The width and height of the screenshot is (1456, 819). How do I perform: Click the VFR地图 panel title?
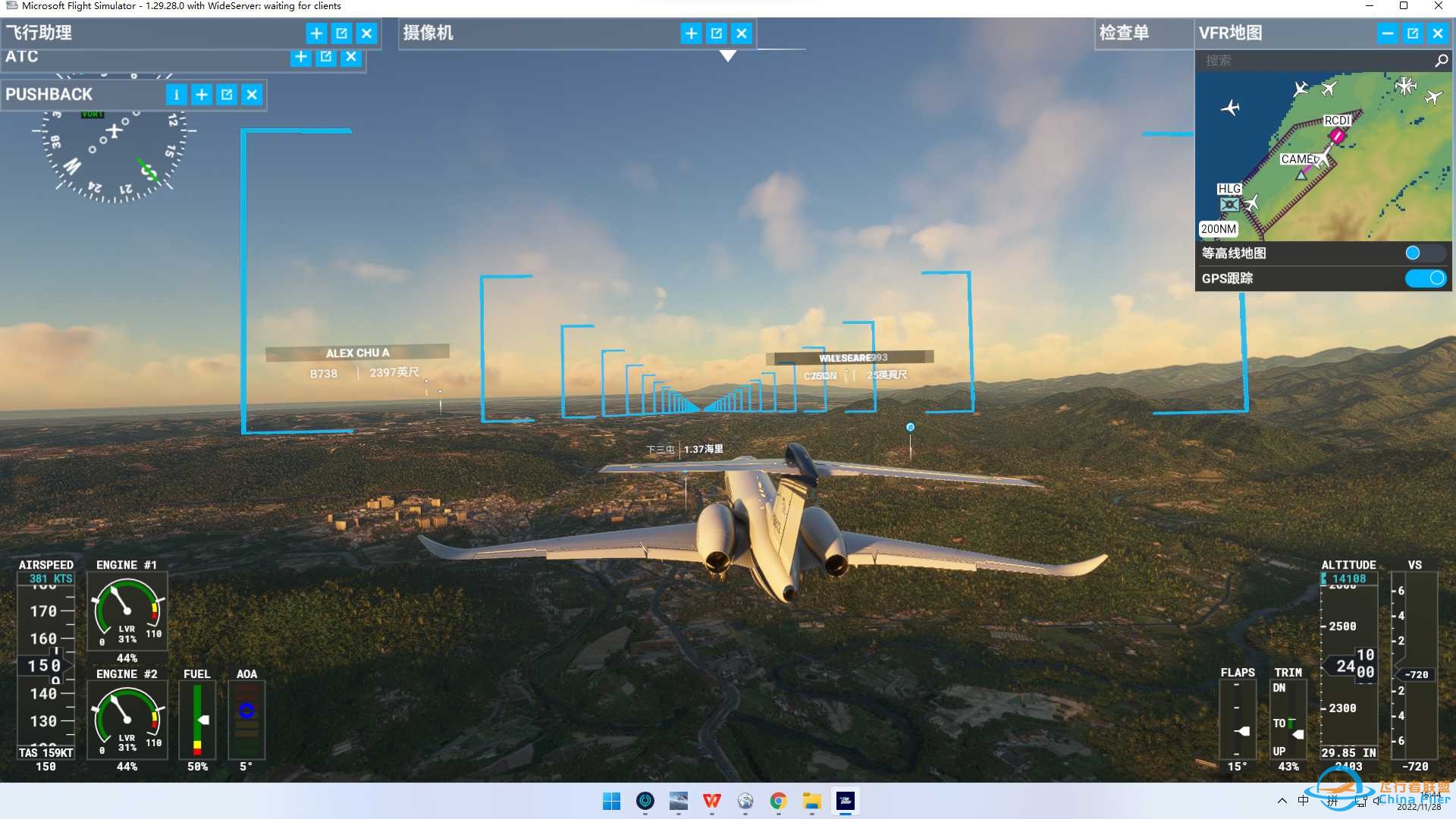(1230, 33)
